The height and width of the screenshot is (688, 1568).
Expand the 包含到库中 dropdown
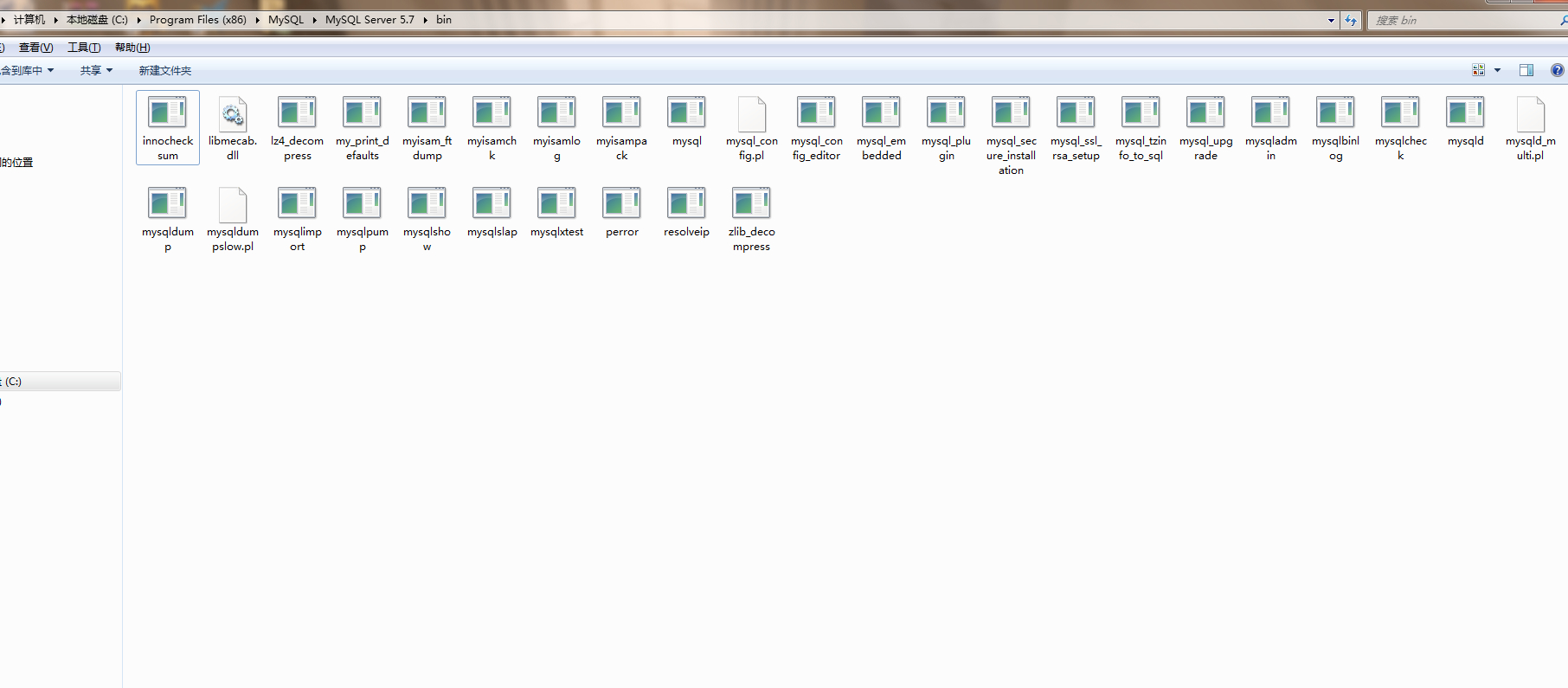pos(27,70)
